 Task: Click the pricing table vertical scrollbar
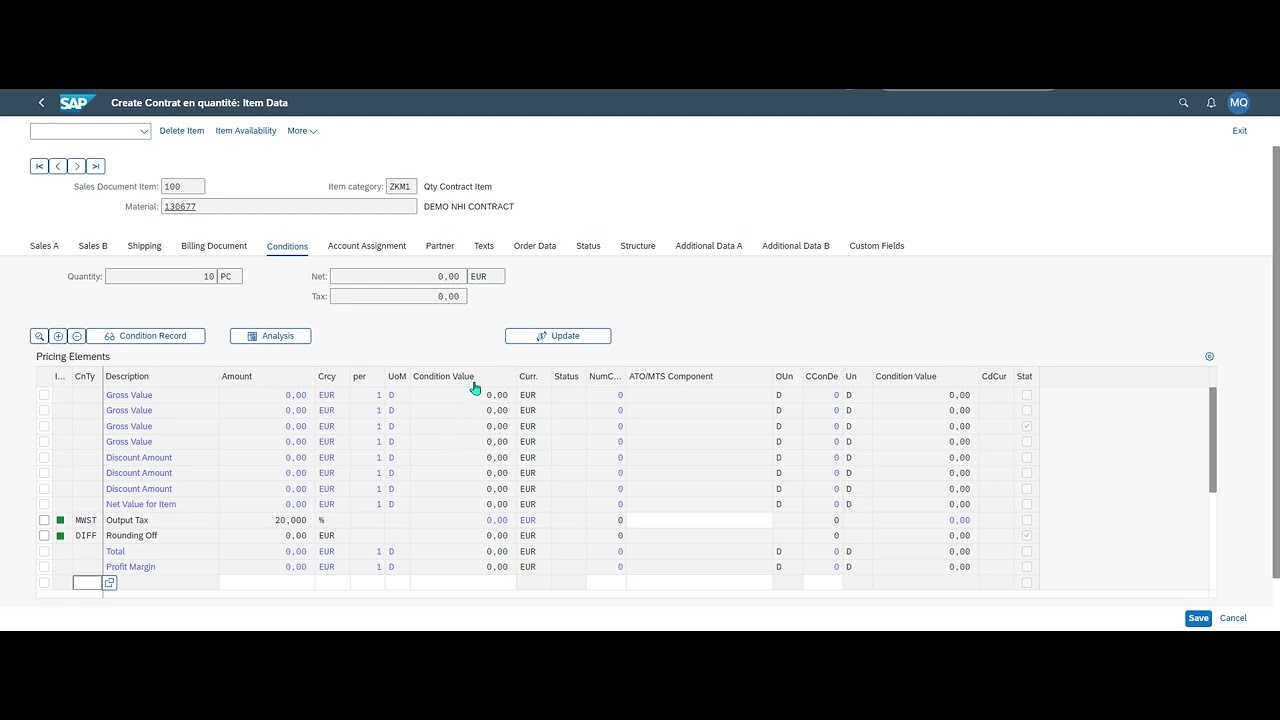[1213, 440]
